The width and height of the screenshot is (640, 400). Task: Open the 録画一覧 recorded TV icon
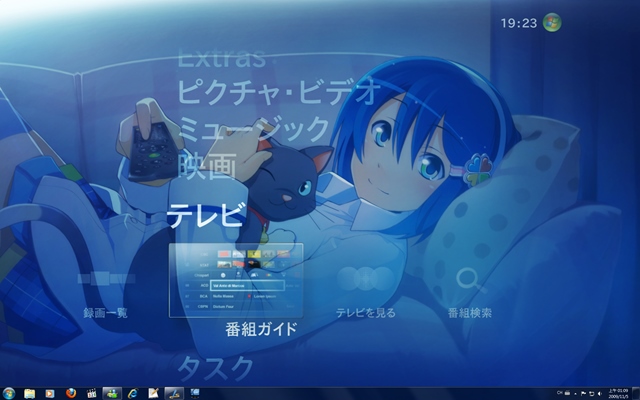[x=106, y=279]
